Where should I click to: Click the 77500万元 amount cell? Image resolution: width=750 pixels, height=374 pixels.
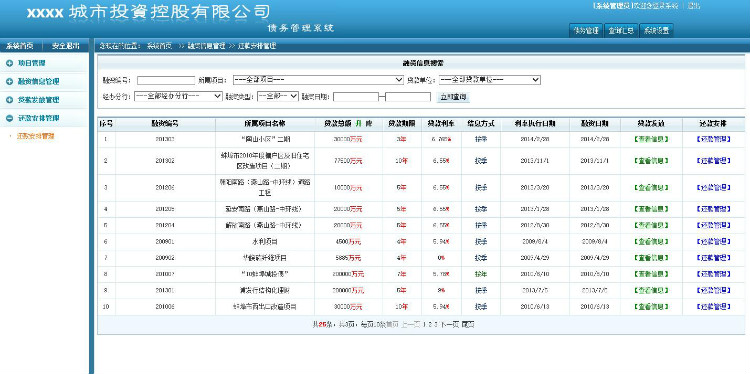[x=348, y=161]
